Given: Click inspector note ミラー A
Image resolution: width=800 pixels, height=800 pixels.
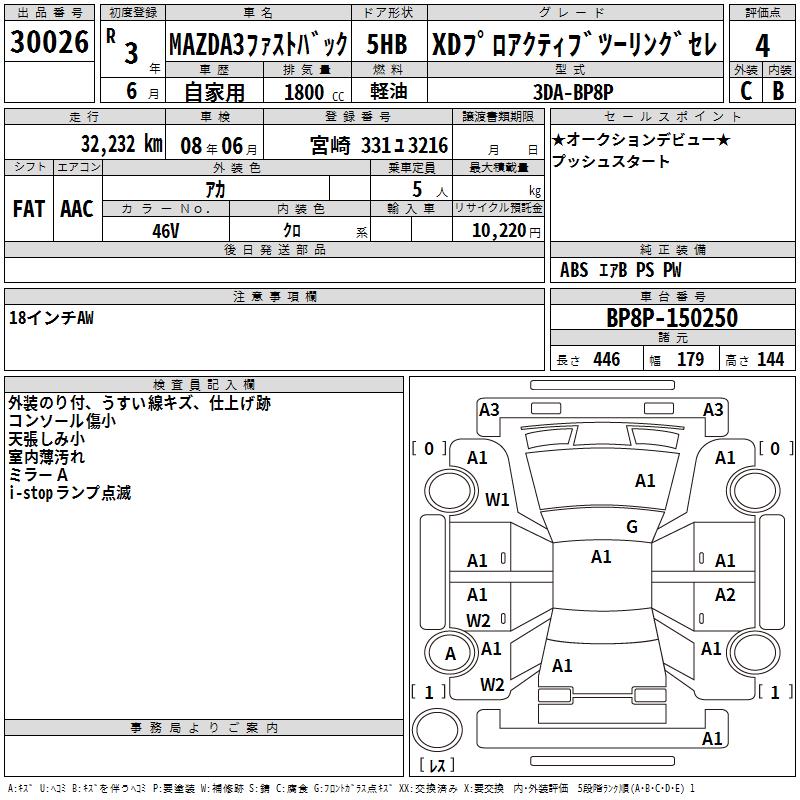Looking at the screenshot, I should click(x=38, y=474).
